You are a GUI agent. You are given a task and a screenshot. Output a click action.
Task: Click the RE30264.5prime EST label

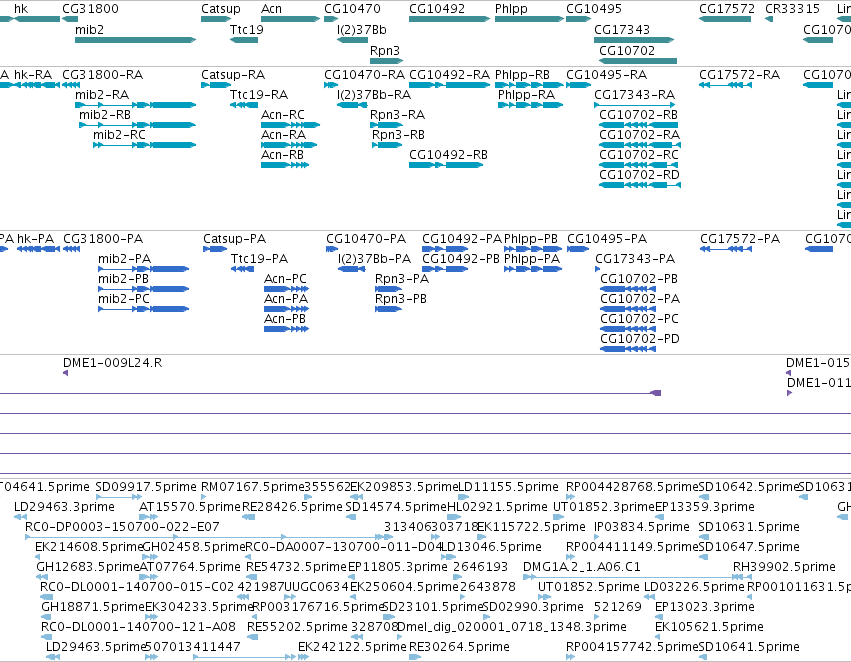click(459, 647)
